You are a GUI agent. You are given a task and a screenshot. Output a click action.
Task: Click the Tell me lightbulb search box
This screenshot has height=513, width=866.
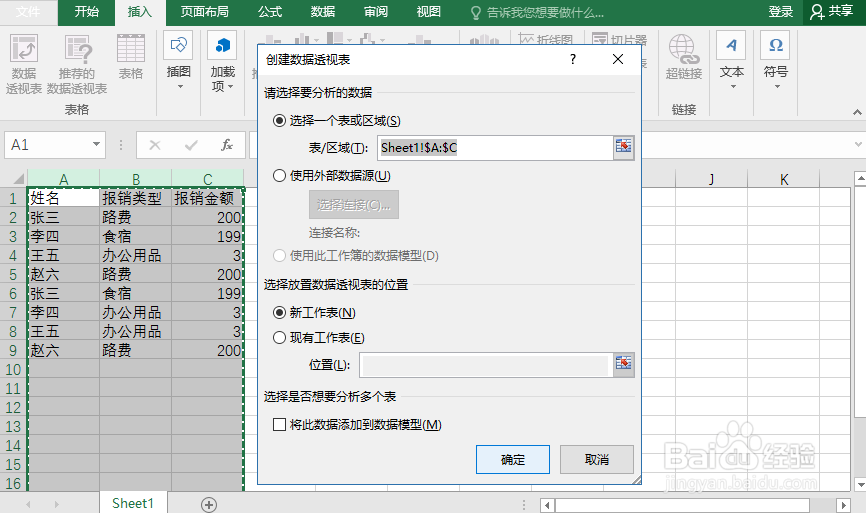click(x=537, y=13)
